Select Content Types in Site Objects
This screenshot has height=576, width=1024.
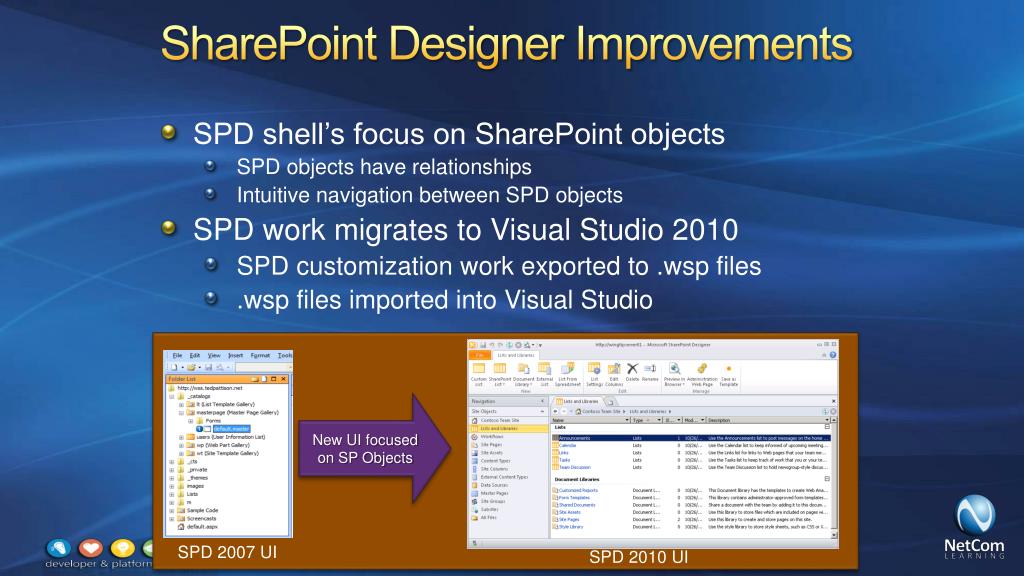tap(494, 460)
